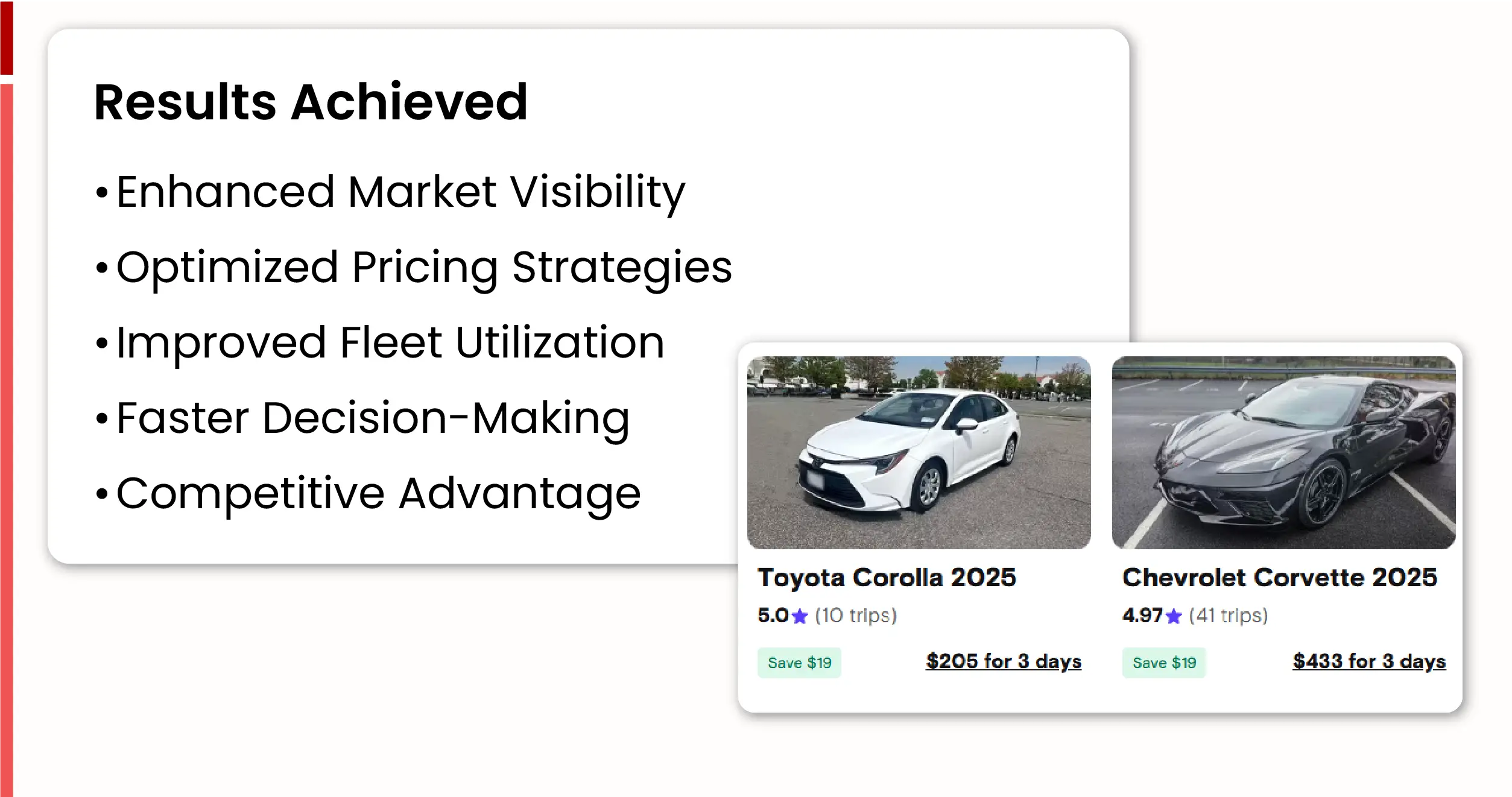The height and width of the screenshot is (797, 1512).
Task: Click the "(41 trips)" review count
Action: click(x=1229, y=616)
